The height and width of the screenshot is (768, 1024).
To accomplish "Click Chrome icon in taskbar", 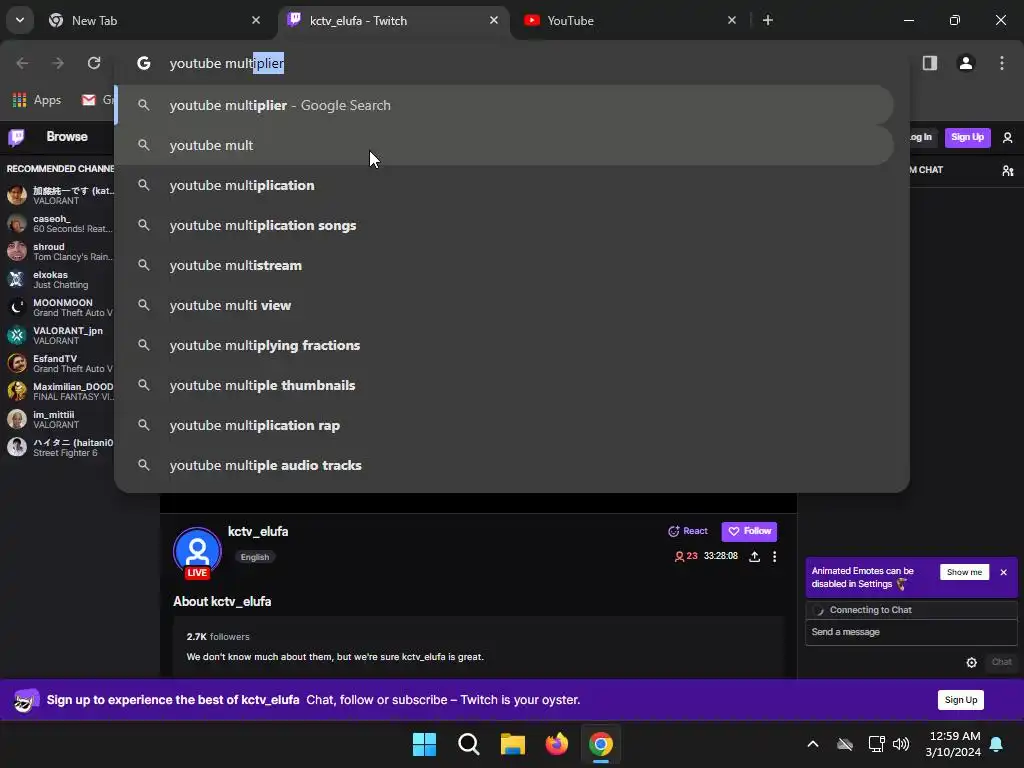I will [x=601, y=744].
